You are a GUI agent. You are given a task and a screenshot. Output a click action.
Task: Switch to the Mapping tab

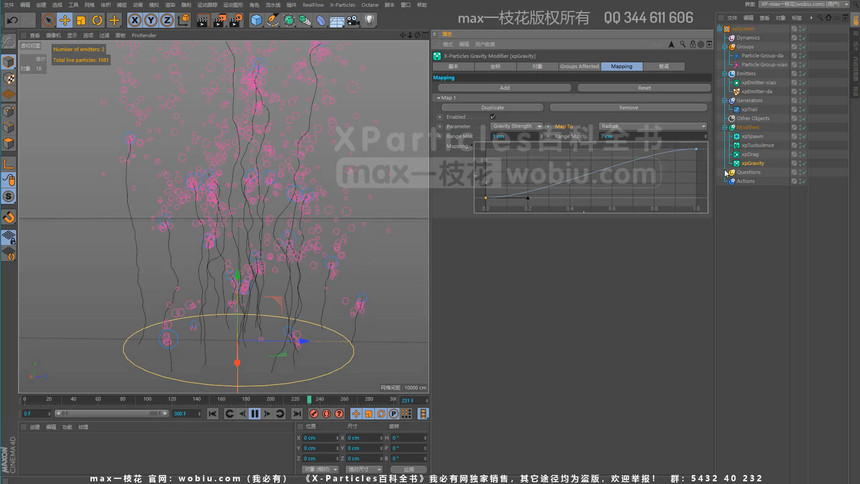point(621,66)
